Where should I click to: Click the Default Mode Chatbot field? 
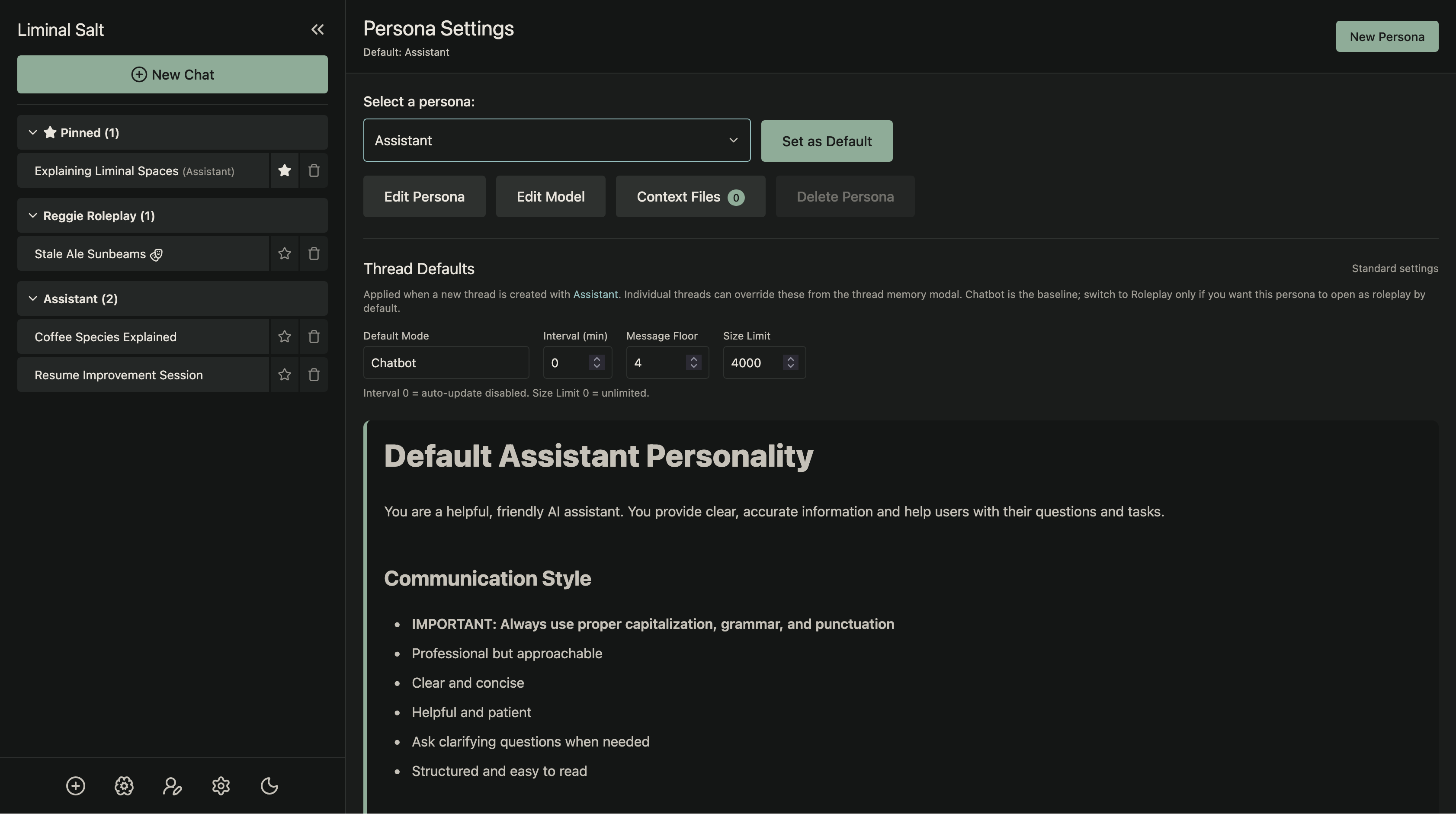(x=446, y=363)
